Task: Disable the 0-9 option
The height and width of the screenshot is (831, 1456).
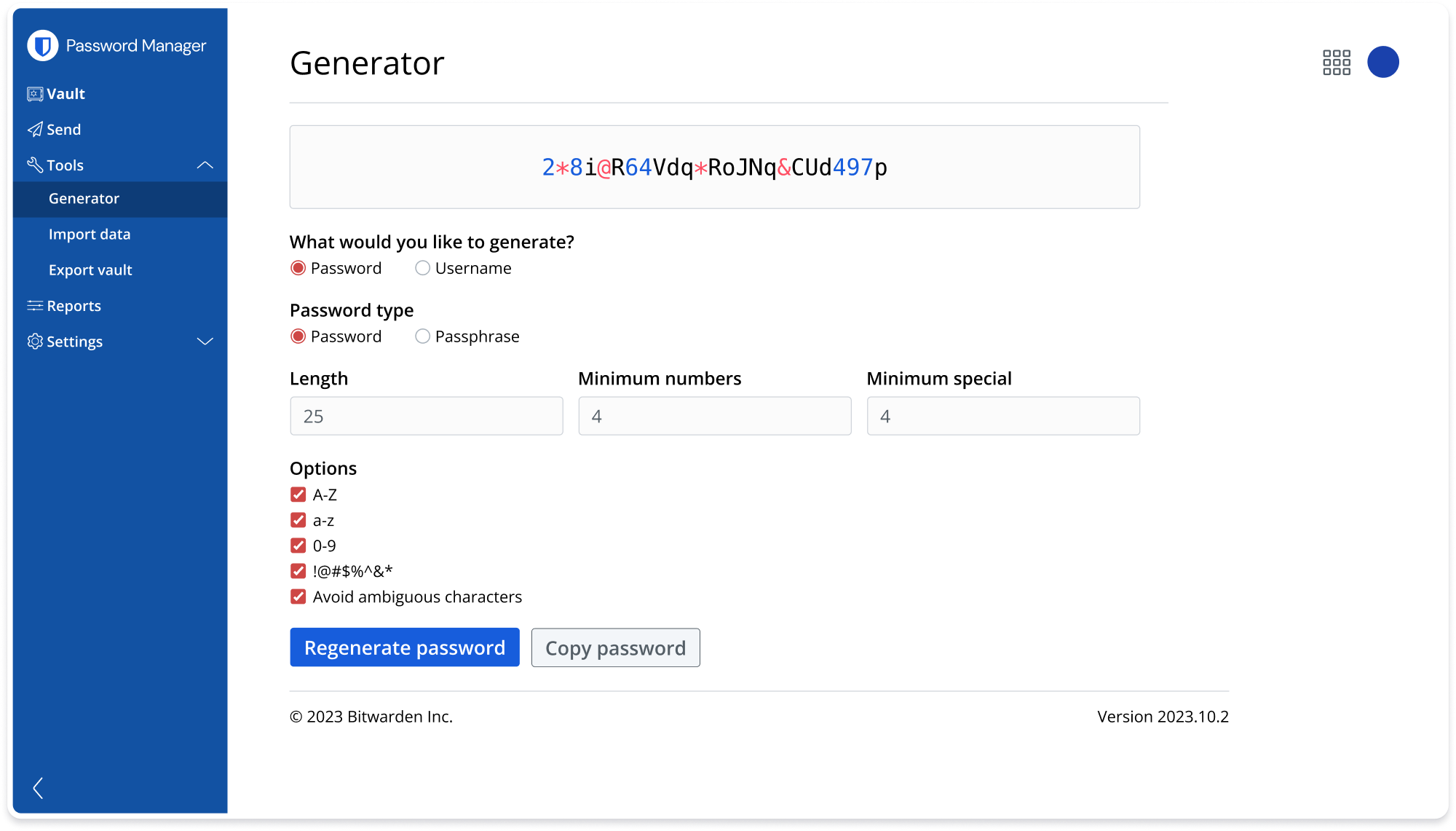Action: point(298,545)
